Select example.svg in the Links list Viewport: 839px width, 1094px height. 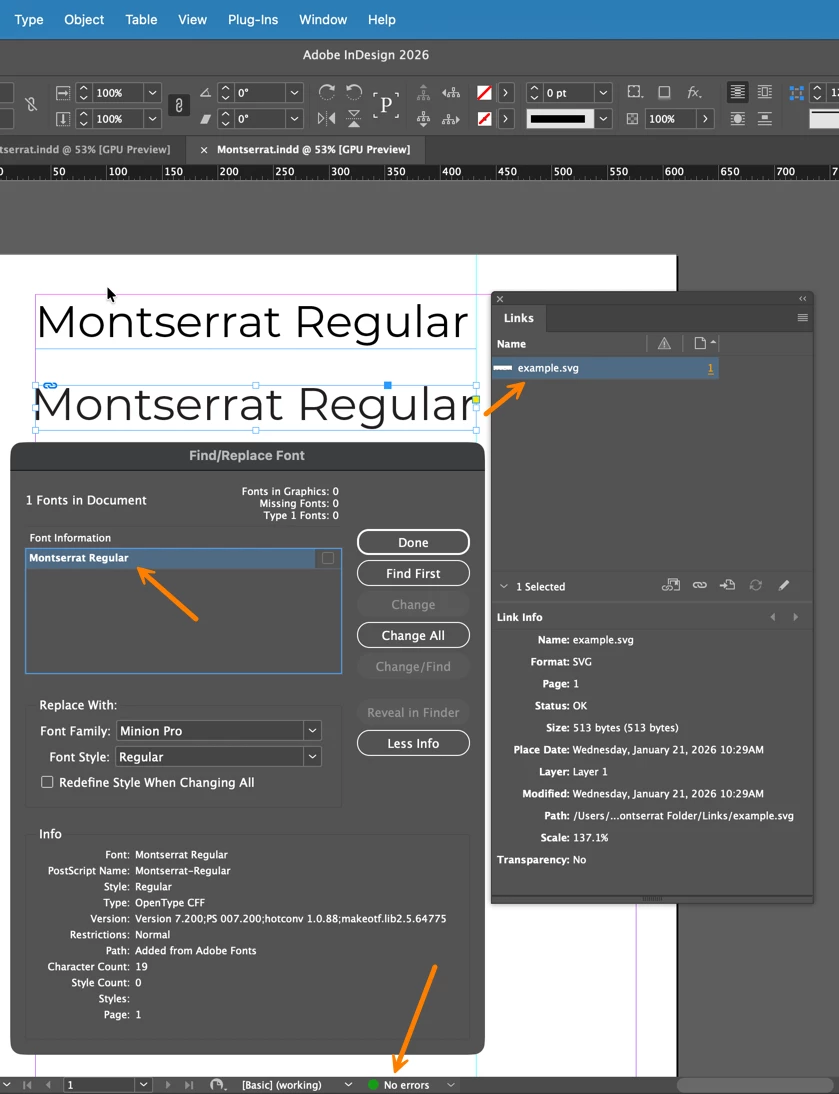pyautogui.click(x=605, y=368)
